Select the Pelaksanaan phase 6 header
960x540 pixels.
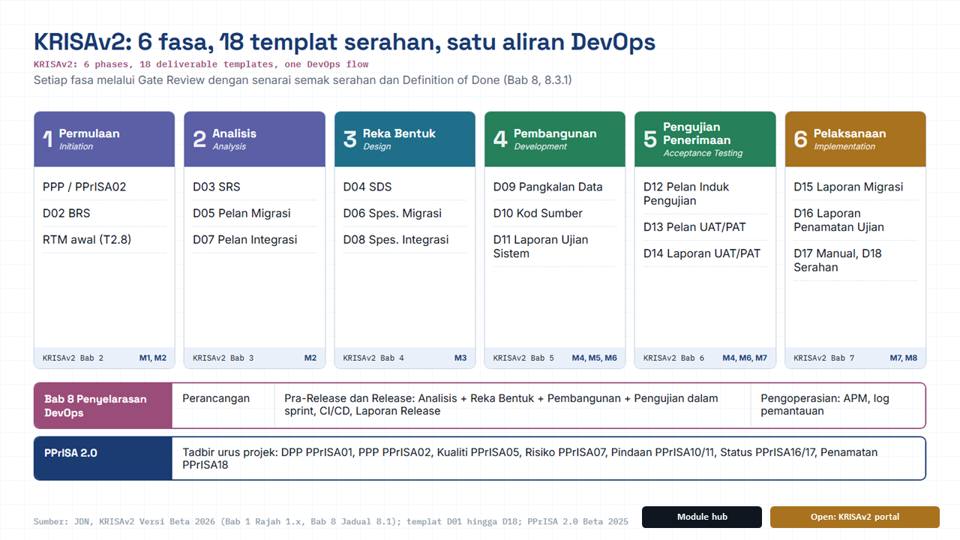click(x=855, y=139)
